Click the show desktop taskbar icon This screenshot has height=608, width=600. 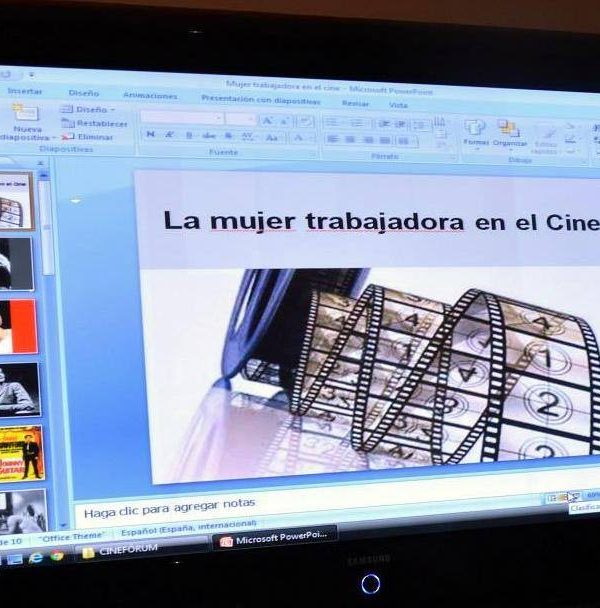15,559
